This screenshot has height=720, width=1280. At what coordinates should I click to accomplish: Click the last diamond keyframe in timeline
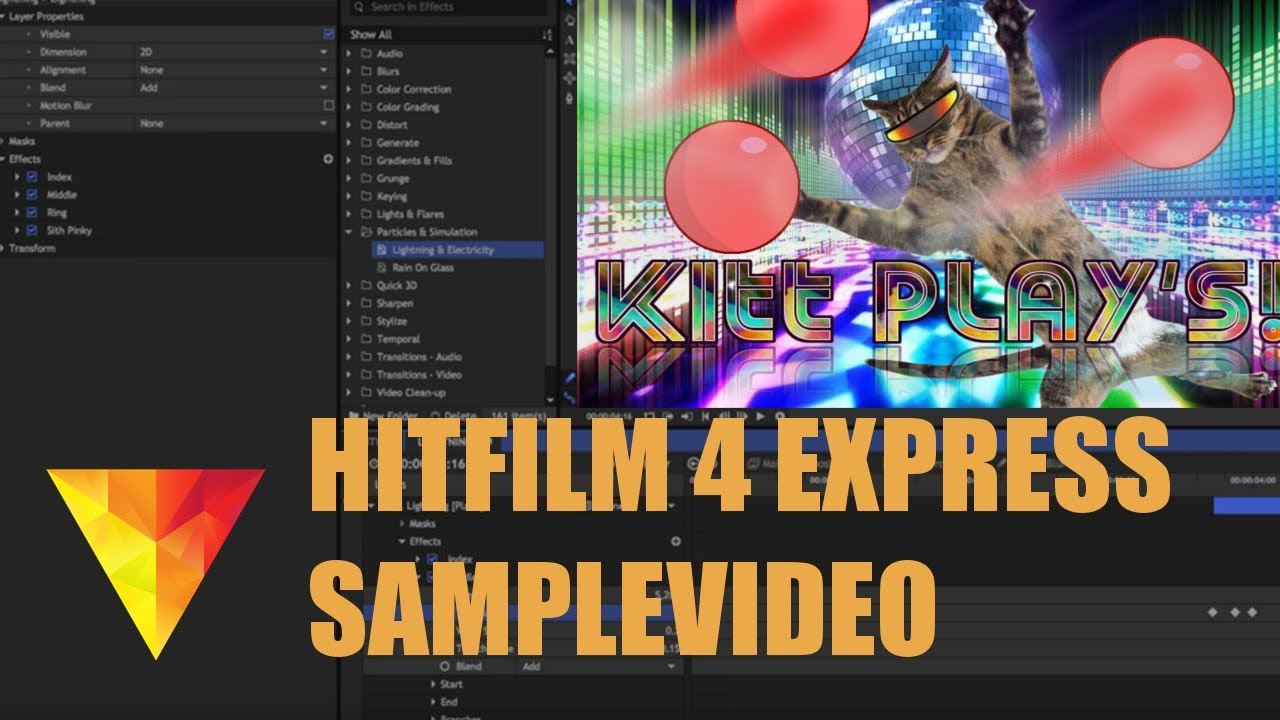[1251, 612]
